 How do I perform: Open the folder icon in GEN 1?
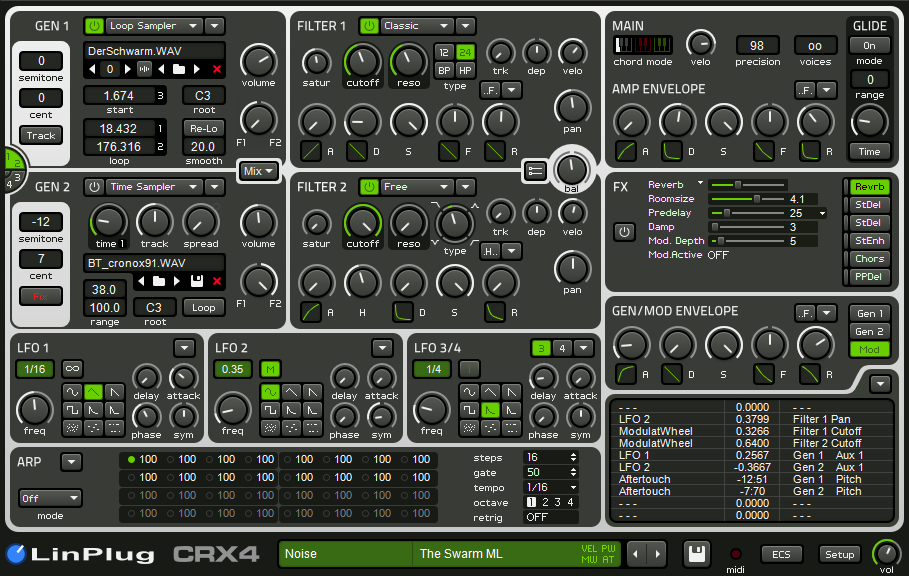[x=179, y=70]
